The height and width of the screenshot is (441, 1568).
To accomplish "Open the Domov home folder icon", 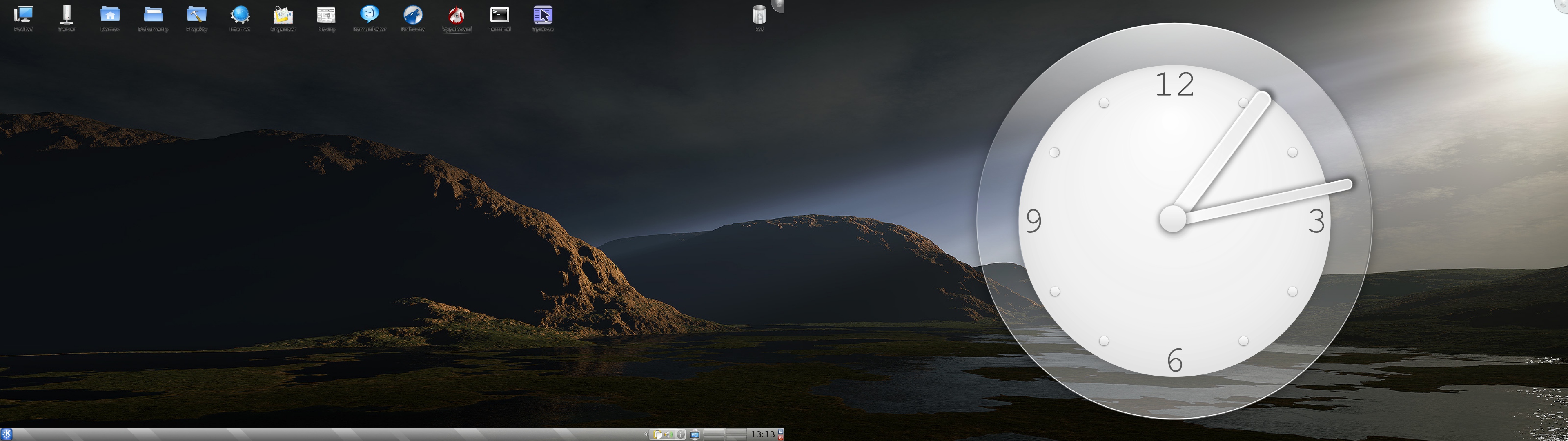I will (110, 14).
